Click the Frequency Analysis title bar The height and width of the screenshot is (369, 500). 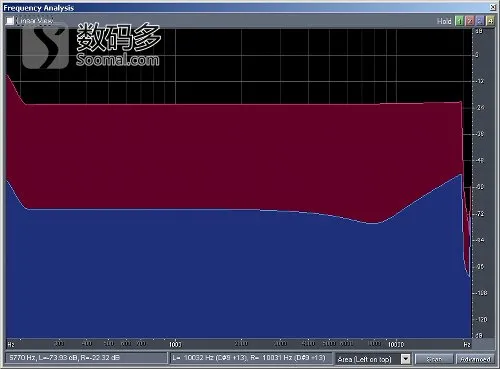click(x=247, y=8)
